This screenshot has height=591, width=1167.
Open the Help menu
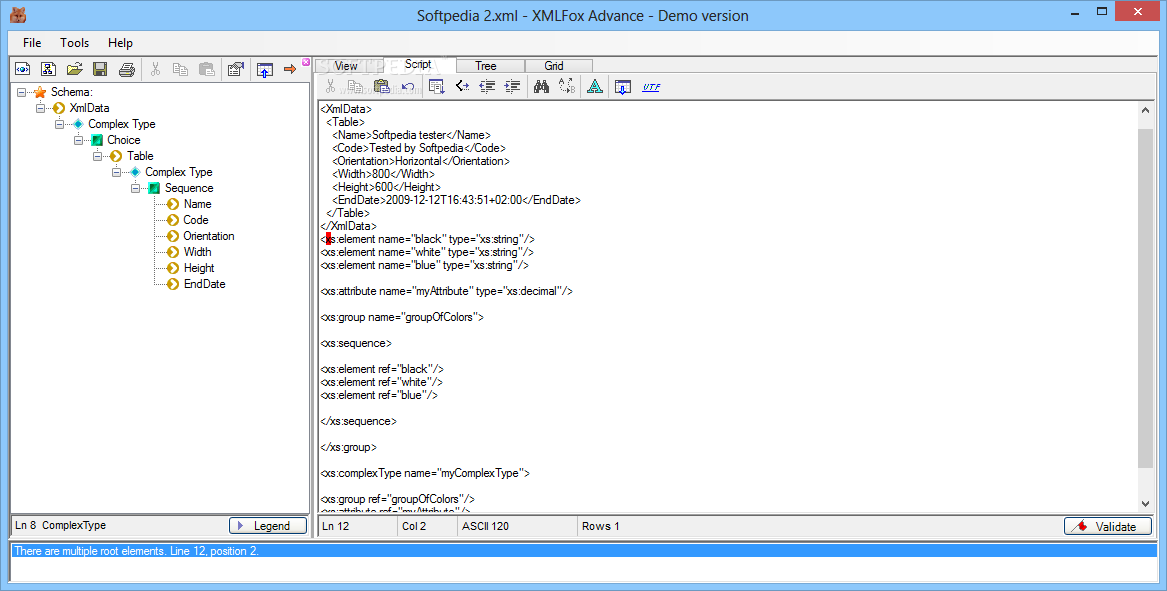[120, 42]
